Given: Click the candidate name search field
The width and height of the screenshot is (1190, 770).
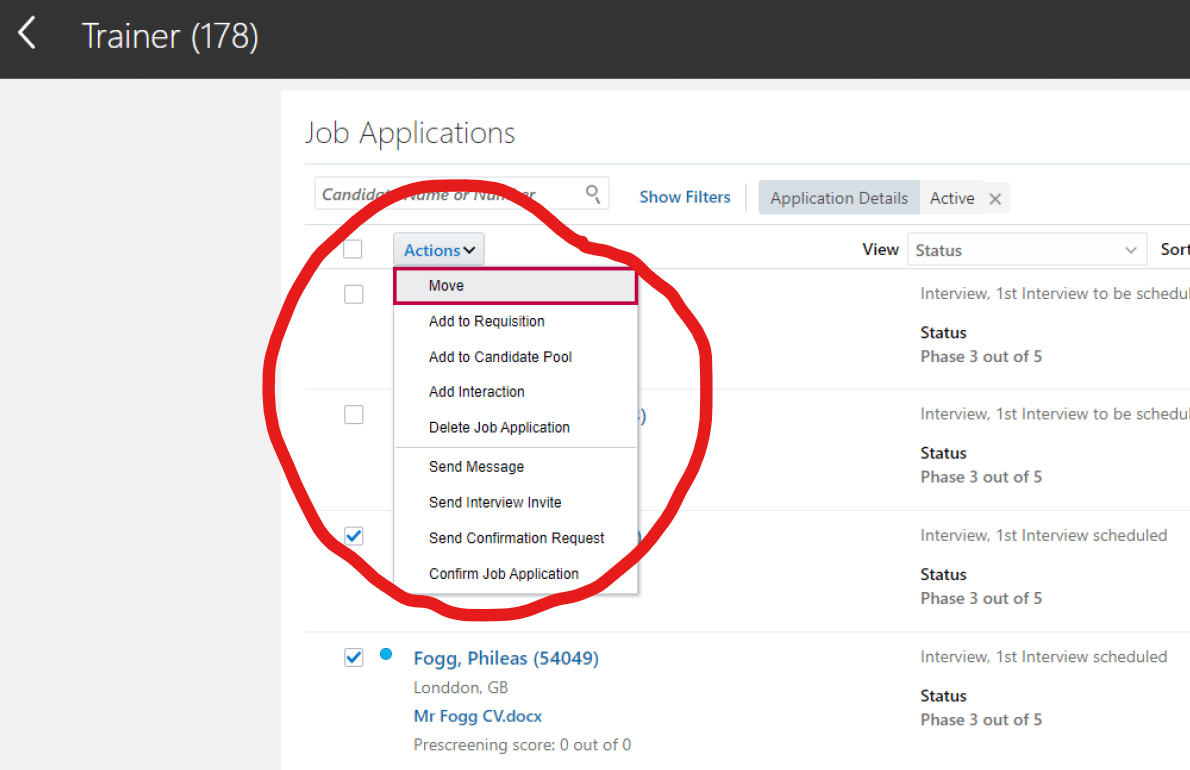Looking at the screenshot, I should [x=450, y=194].
